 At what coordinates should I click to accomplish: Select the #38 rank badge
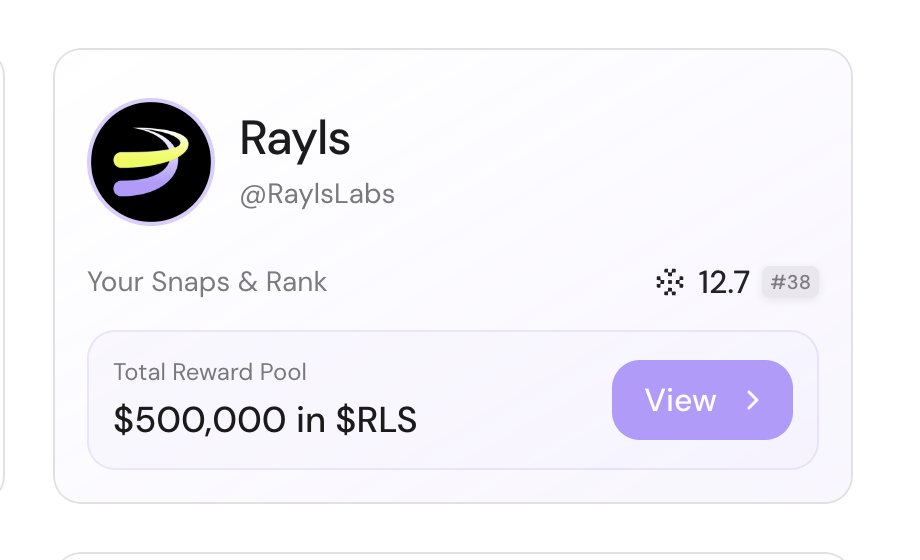790,283
